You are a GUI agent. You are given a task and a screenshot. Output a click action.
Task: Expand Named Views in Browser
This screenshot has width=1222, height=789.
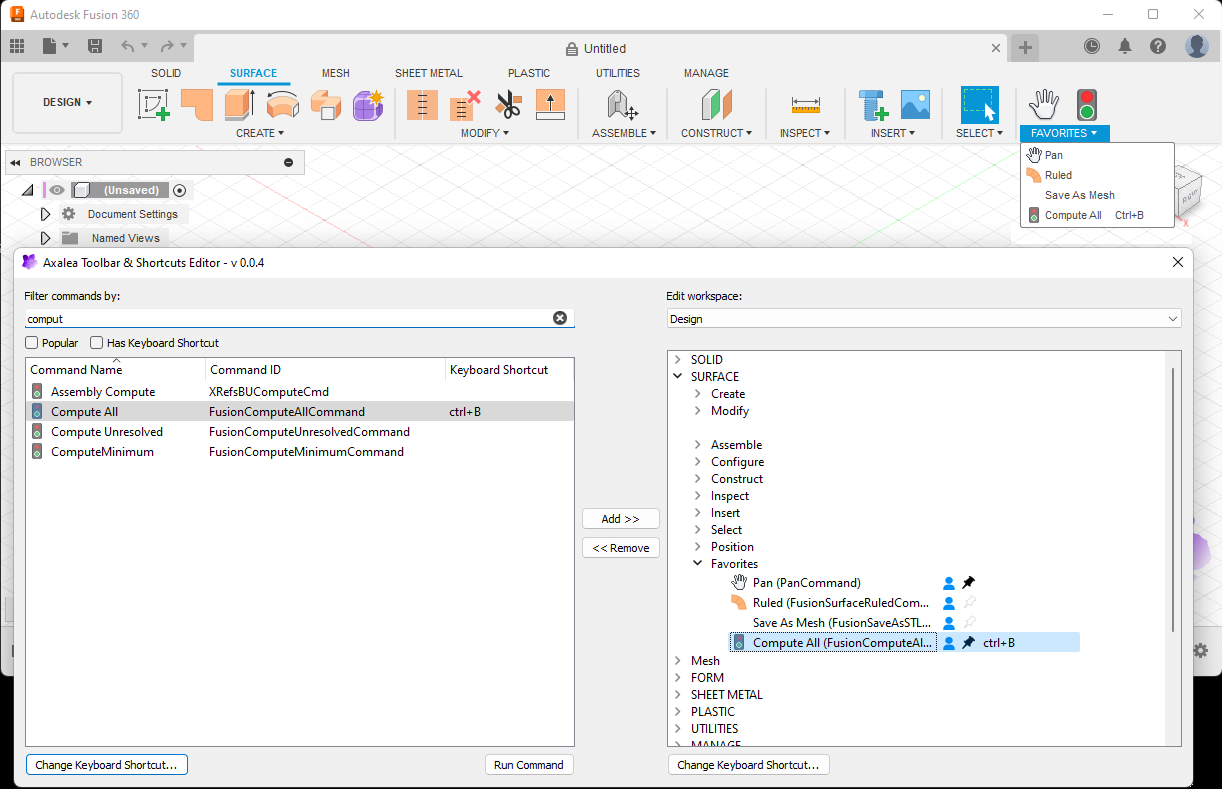pos(45,238)
